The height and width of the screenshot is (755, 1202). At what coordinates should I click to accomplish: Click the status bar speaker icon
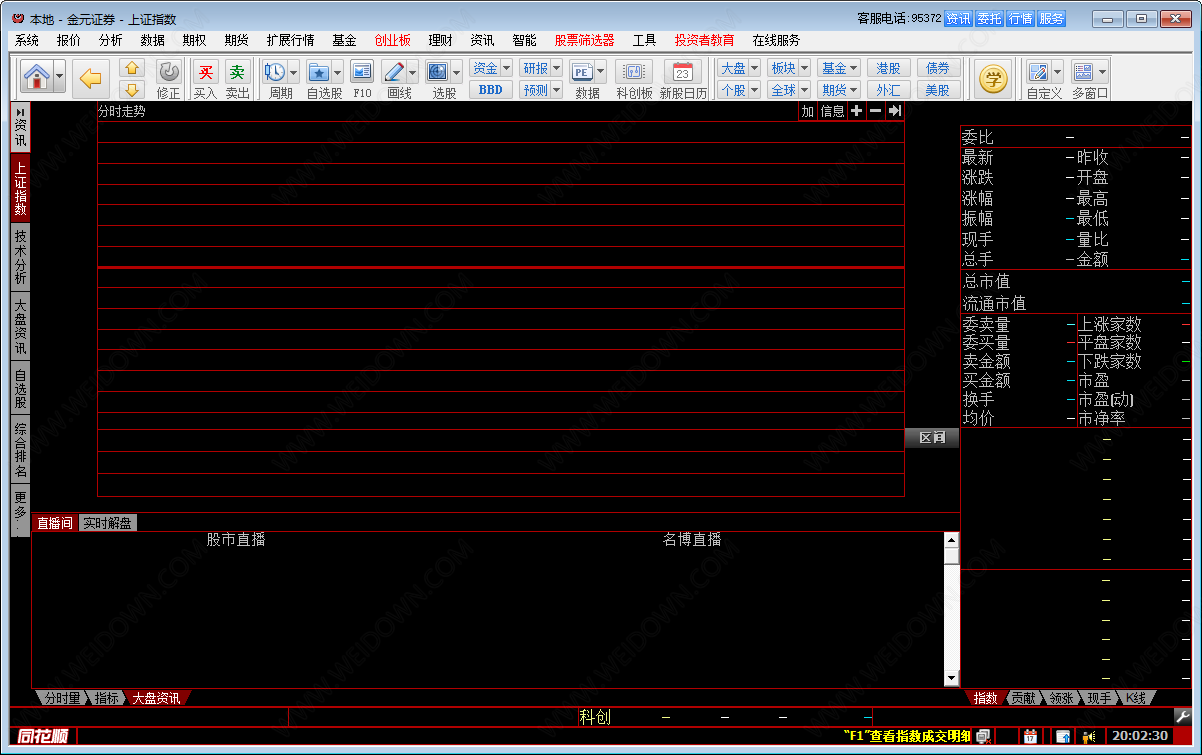coord(1089,737)
